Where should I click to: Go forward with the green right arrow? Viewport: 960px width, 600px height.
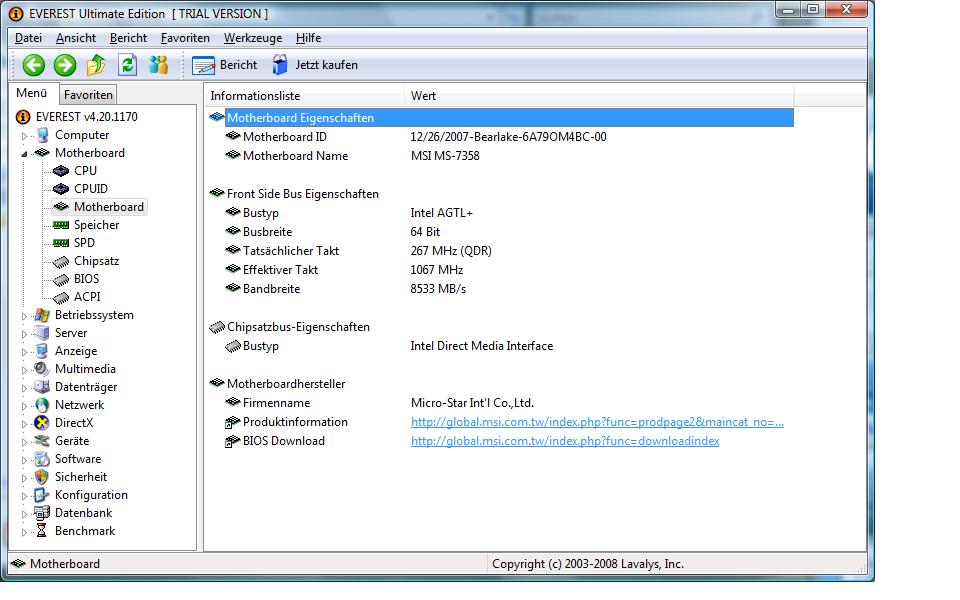click(65, 65)
